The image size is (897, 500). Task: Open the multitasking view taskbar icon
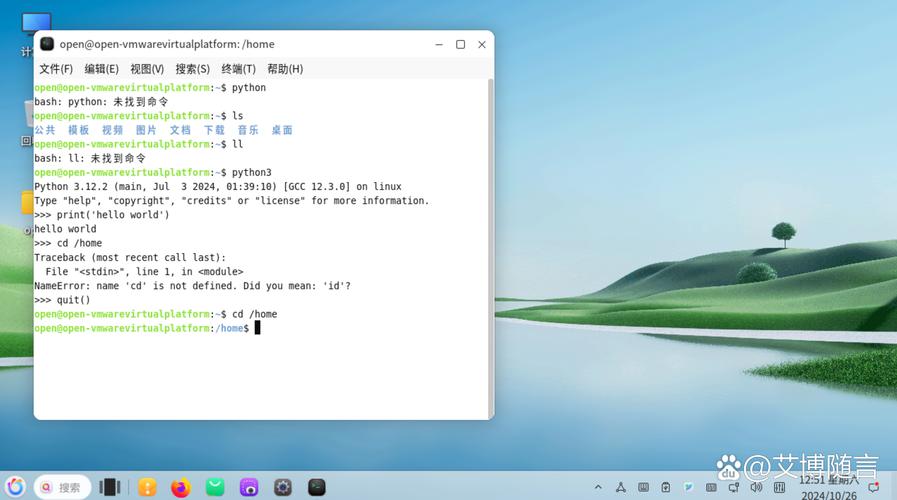click(110, 487)
